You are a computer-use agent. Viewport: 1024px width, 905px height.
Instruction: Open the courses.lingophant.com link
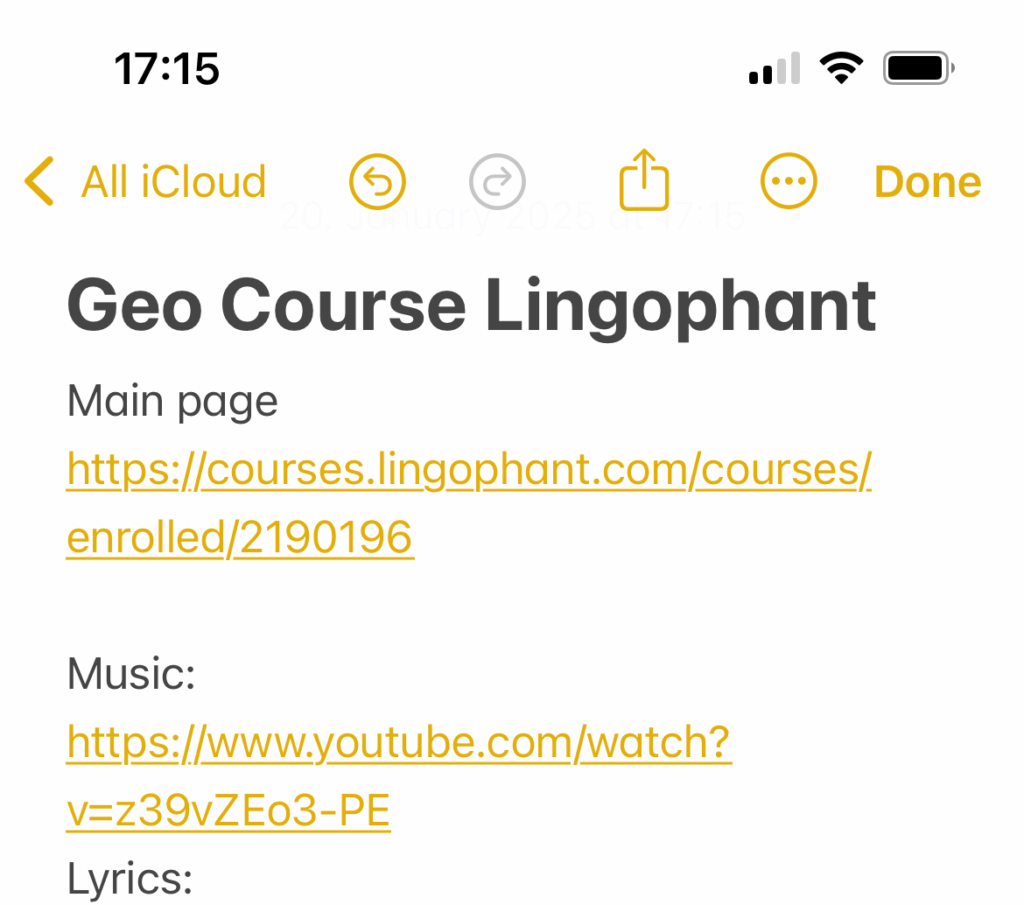(469, 470)
